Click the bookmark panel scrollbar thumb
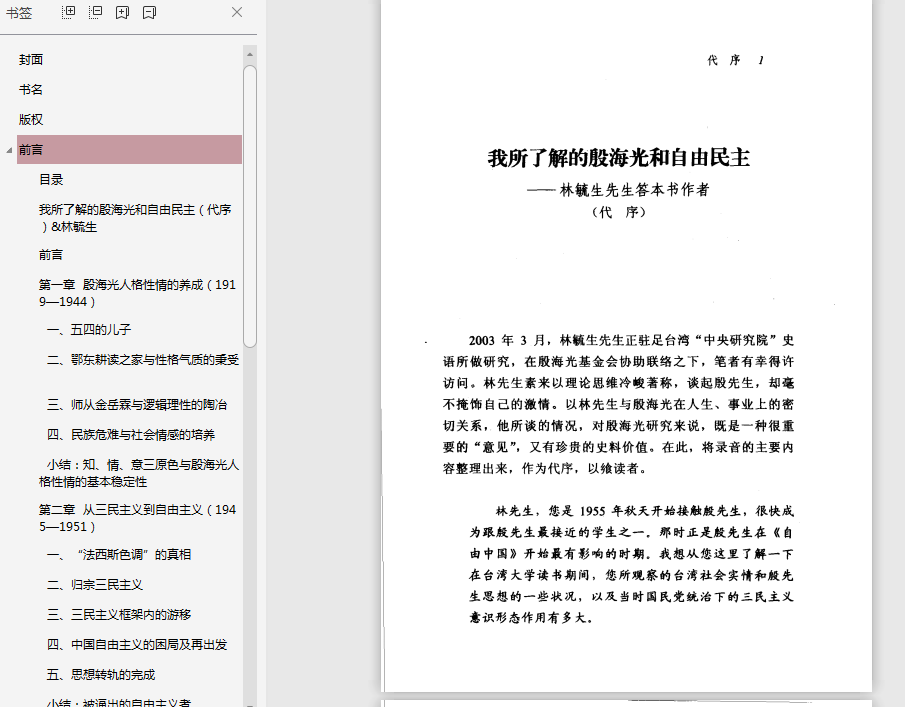Image resolution: width=905 pixels, height=707 pixels. click(x=250, y=207)
